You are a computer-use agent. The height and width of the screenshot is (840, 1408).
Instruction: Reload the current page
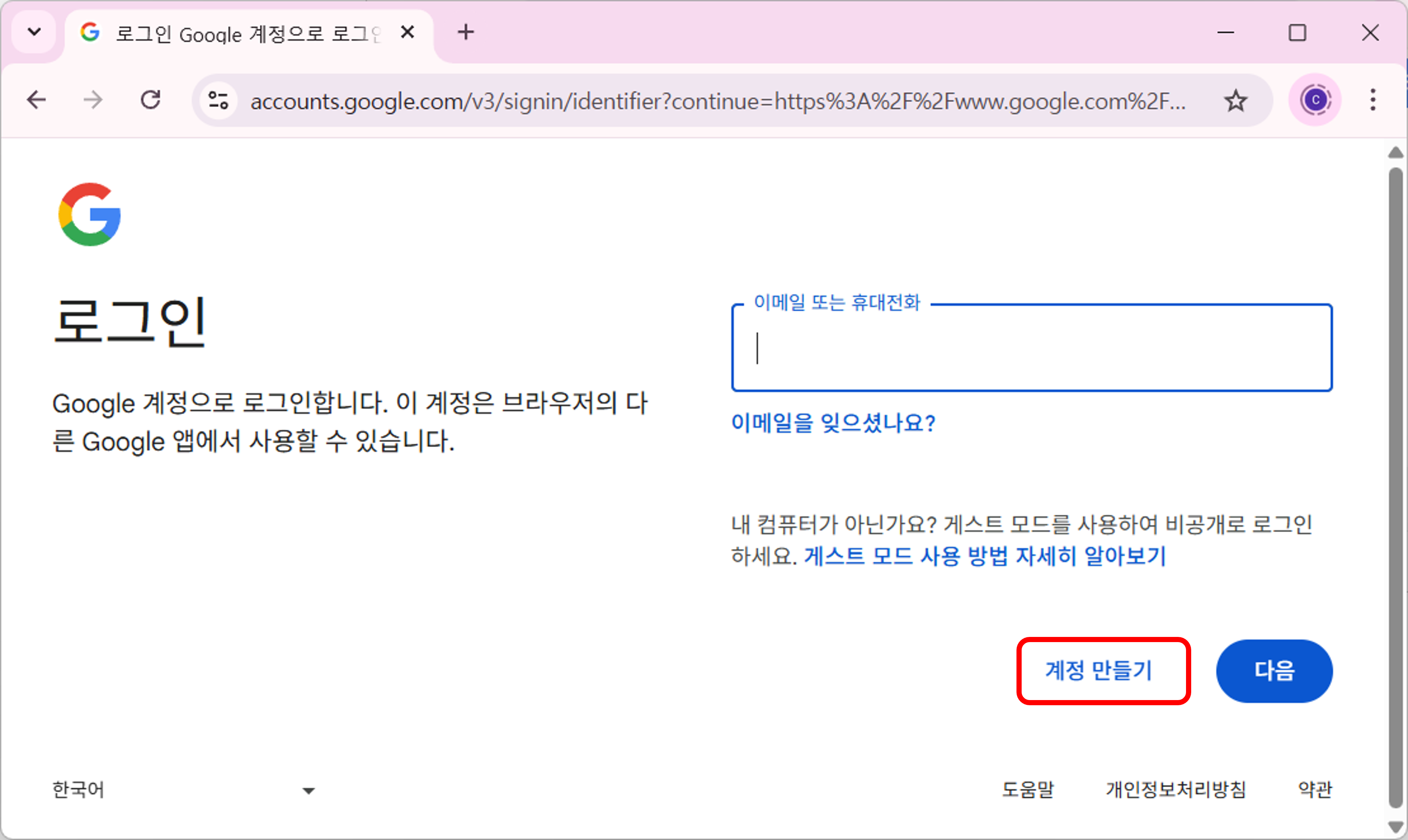coord(151,100)
